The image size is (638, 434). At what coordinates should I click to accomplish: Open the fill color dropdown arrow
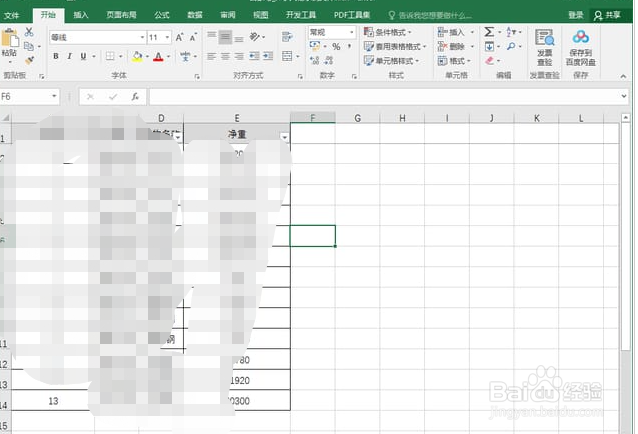[147, 57]
